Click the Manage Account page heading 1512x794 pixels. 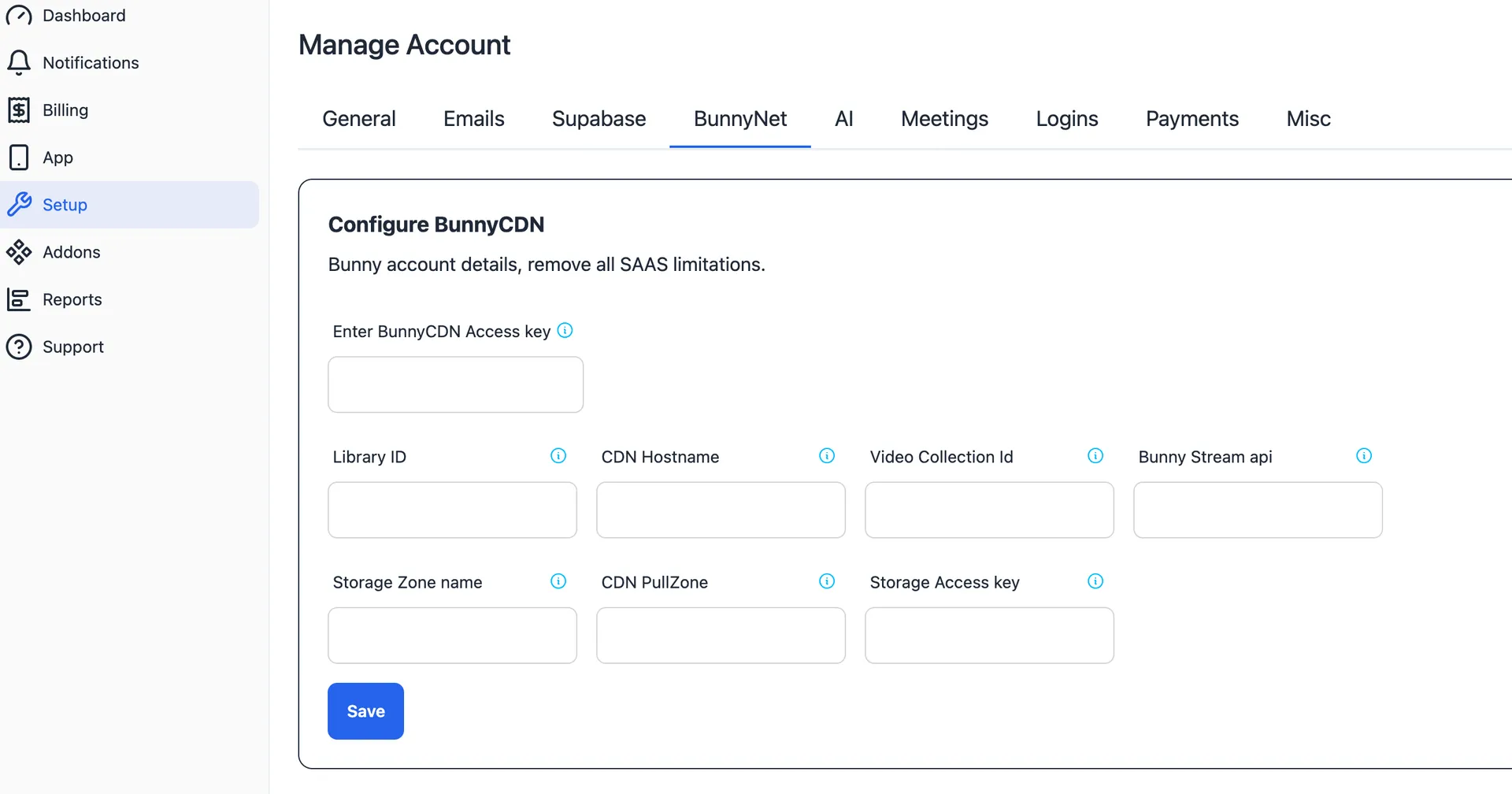405,45
